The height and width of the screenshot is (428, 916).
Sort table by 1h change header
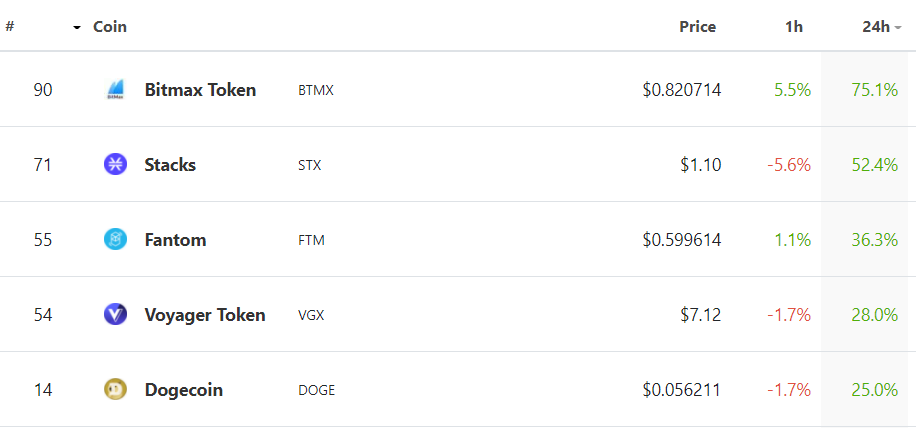tap(793, 27)
